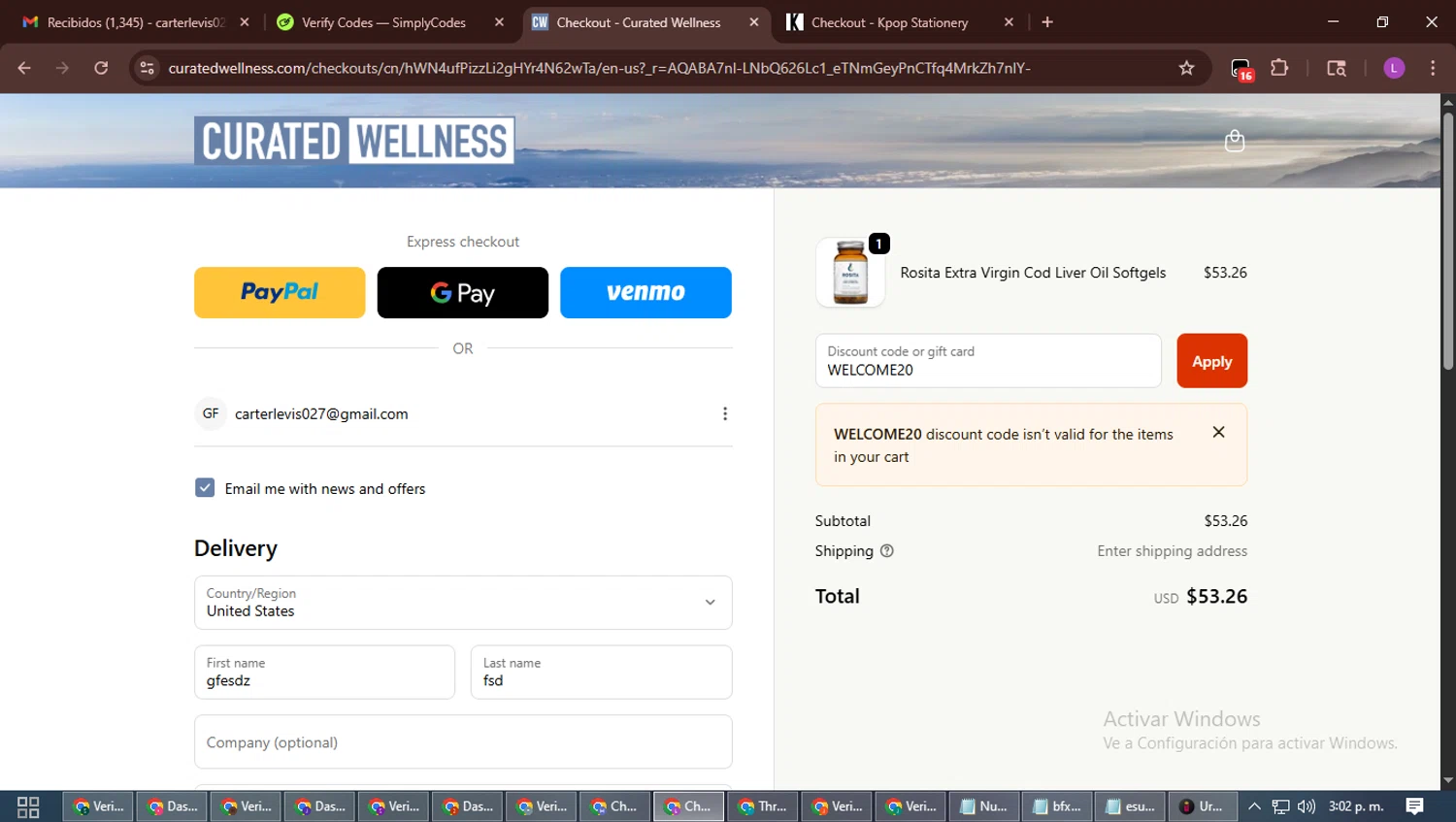
Task: Close the Checkout Kpop Stationery tab
Action: pyautogui.click(x=1009, y=22)
